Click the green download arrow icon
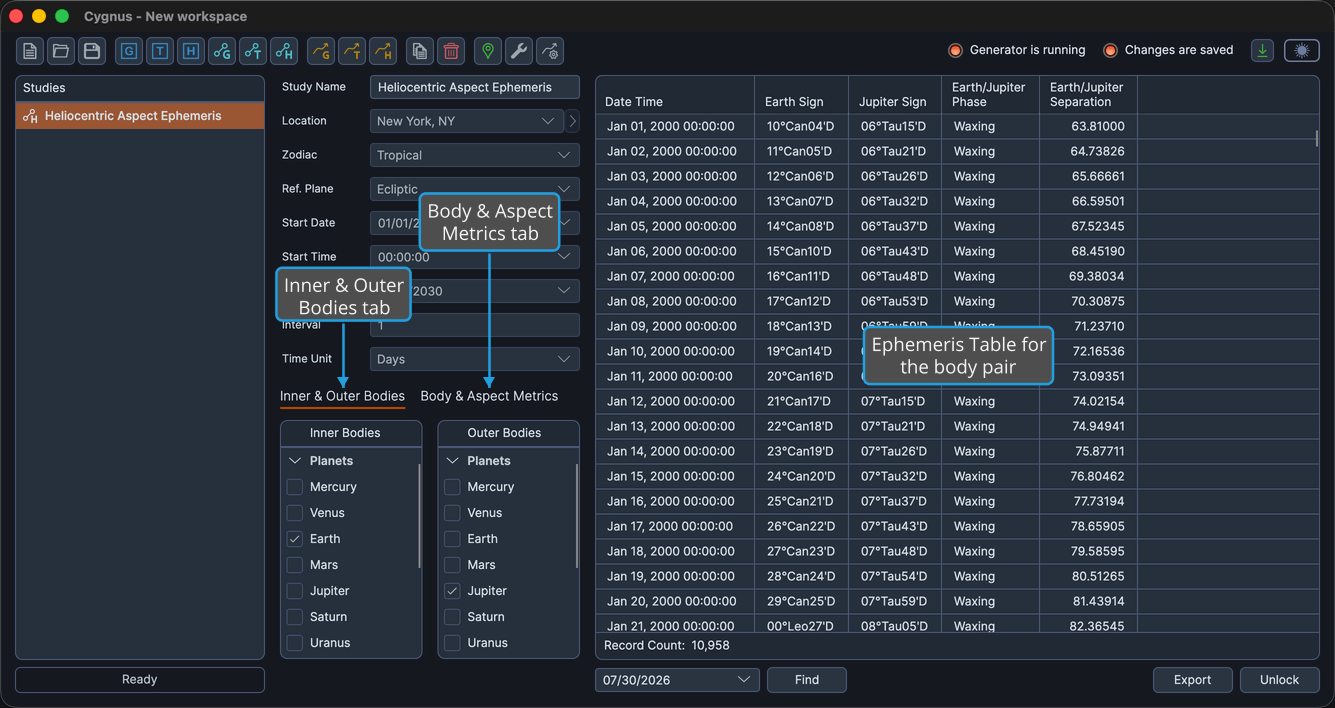The width and height of the screenshot is (1335, 708). pyautogui.click(x=1263, y=51)
